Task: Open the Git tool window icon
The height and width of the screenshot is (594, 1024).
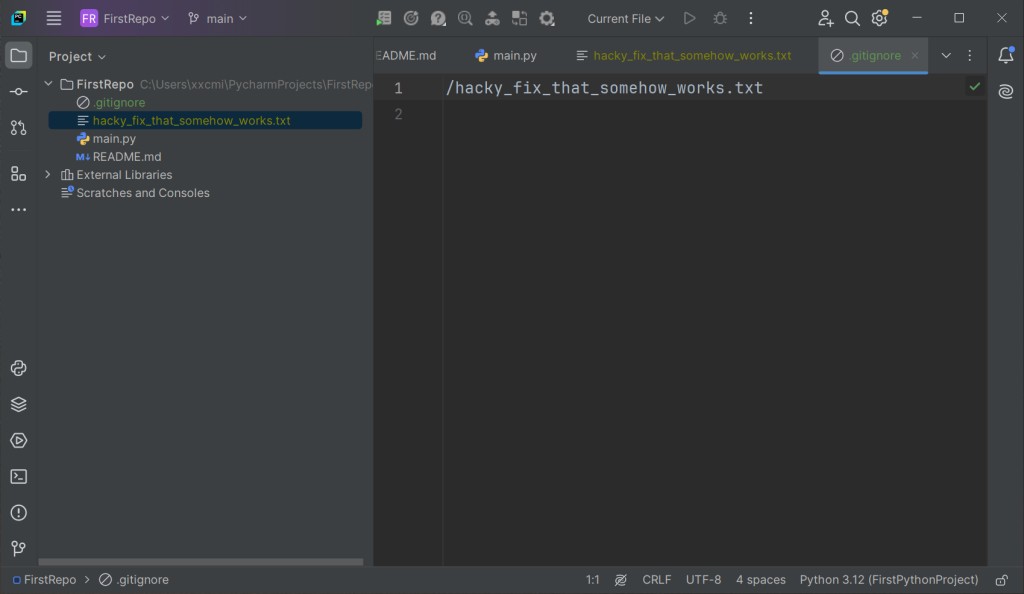Action: (18, 549)
